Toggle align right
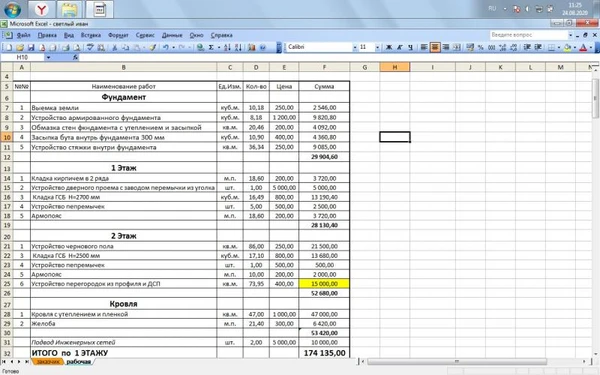 point(446,47)
